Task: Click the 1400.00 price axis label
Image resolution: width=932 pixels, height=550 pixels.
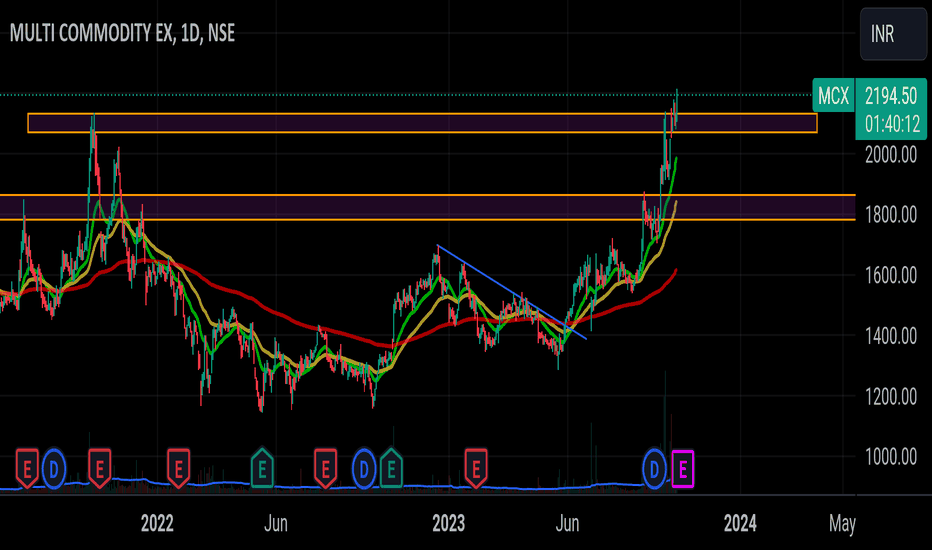Action: click(x=890, y=336)
